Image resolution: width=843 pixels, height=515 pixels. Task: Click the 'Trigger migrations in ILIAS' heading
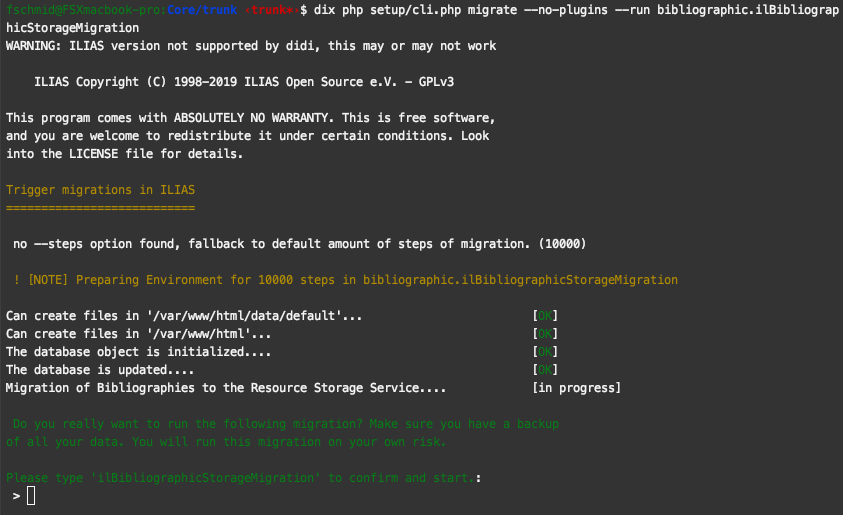coord(100,190)
